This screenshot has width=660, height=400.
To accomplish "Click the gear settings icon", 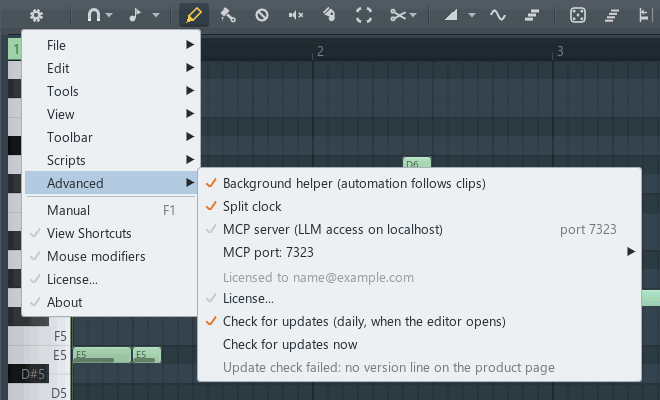I will coord(36,16).
